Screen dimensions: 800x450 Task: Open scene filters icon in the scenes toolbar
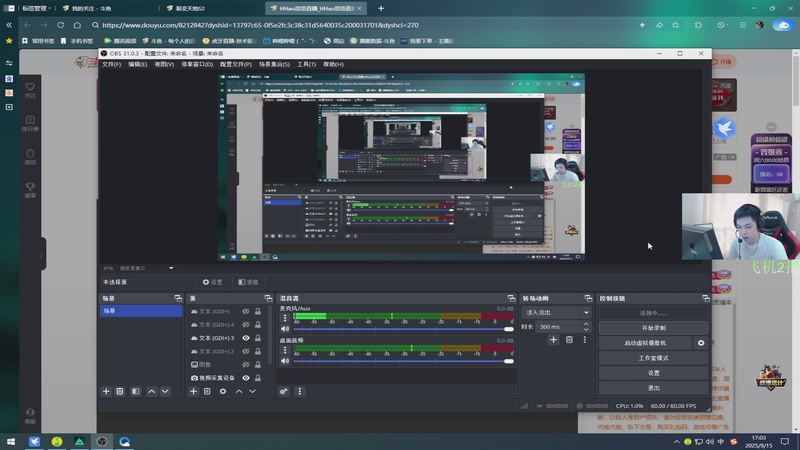point(136,391)
